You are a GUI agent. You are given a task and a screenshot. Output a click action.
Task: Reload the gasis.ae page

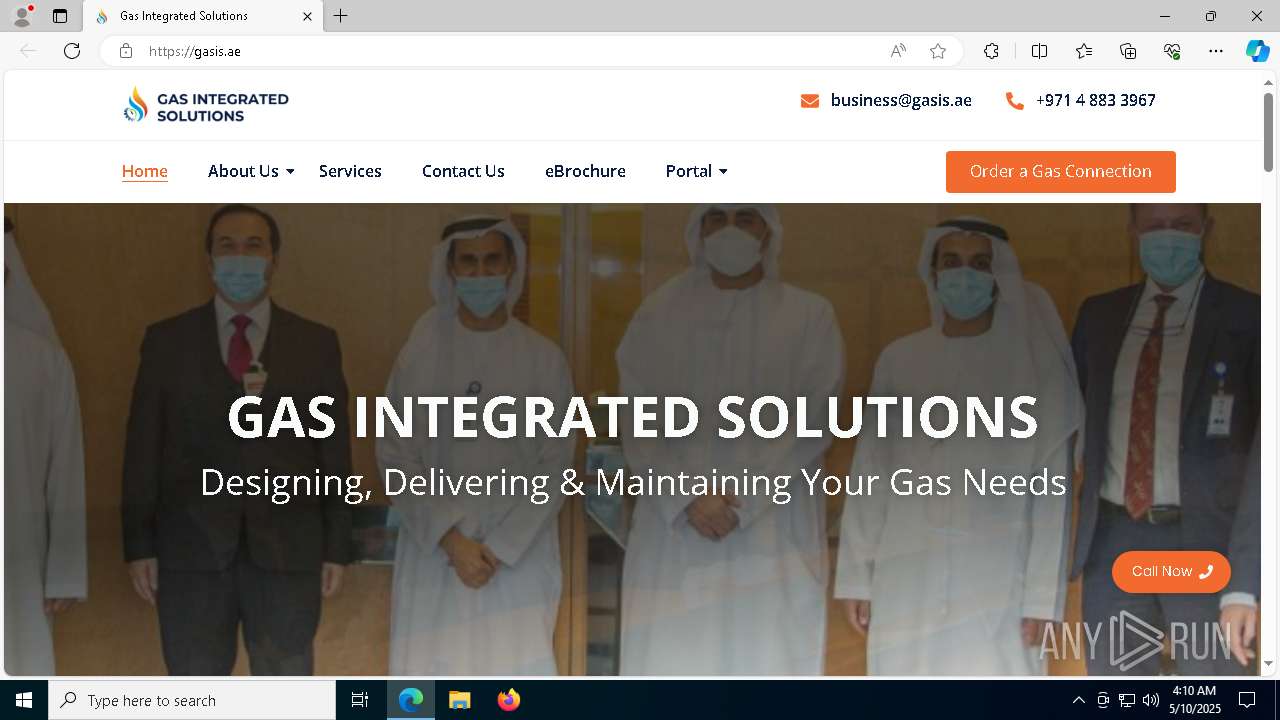(x=72, y=51)
